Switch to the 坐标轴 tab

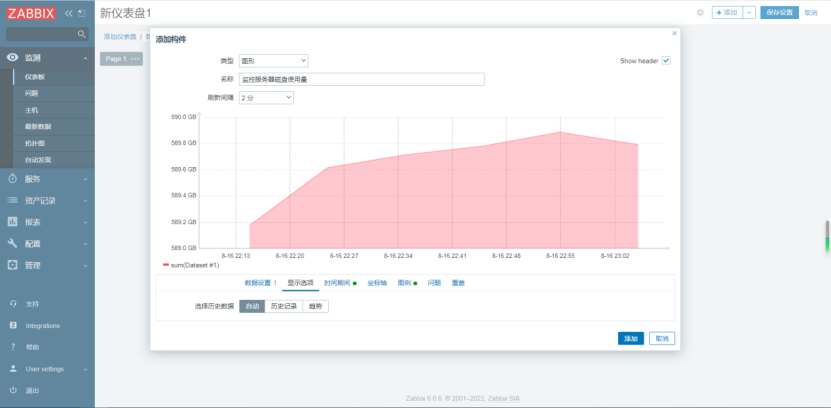point(377,283)
